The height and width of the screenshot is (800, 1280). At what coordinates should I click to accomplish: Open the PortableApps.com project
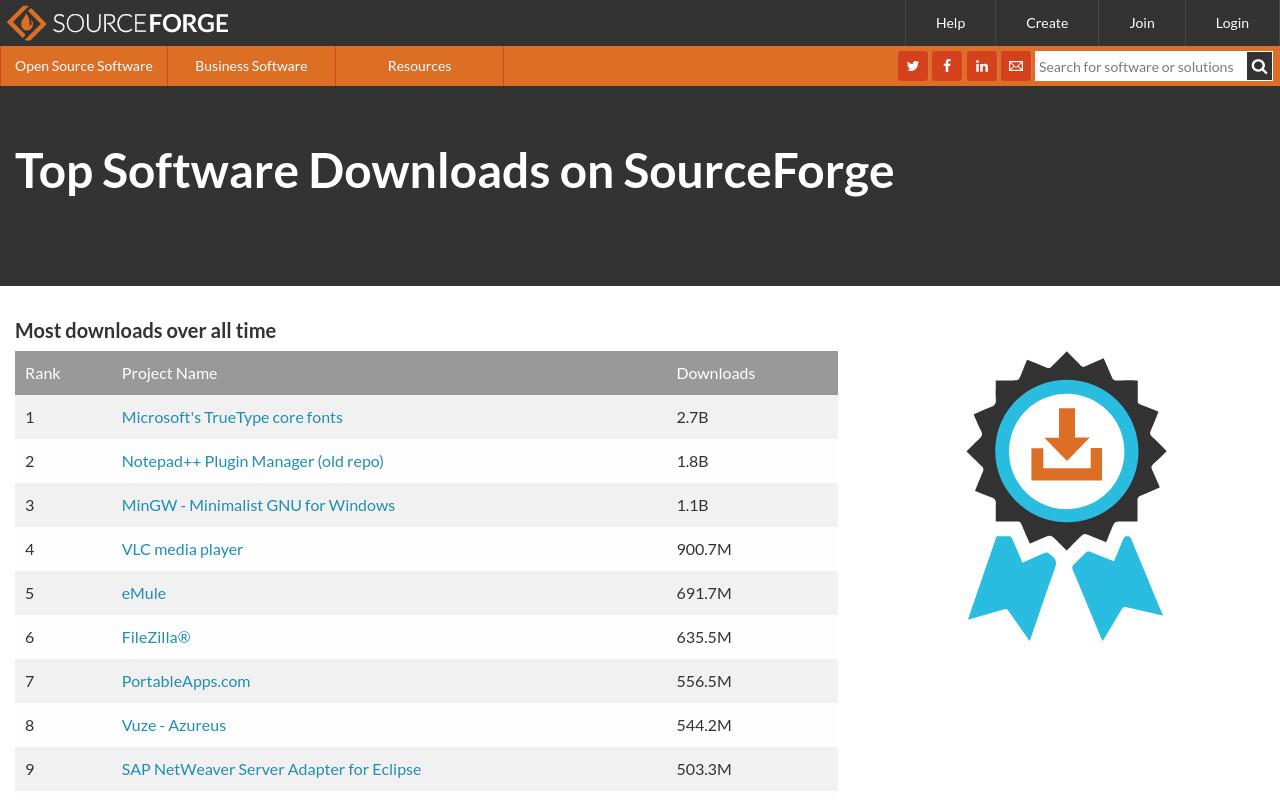click(x=186, y=681)
